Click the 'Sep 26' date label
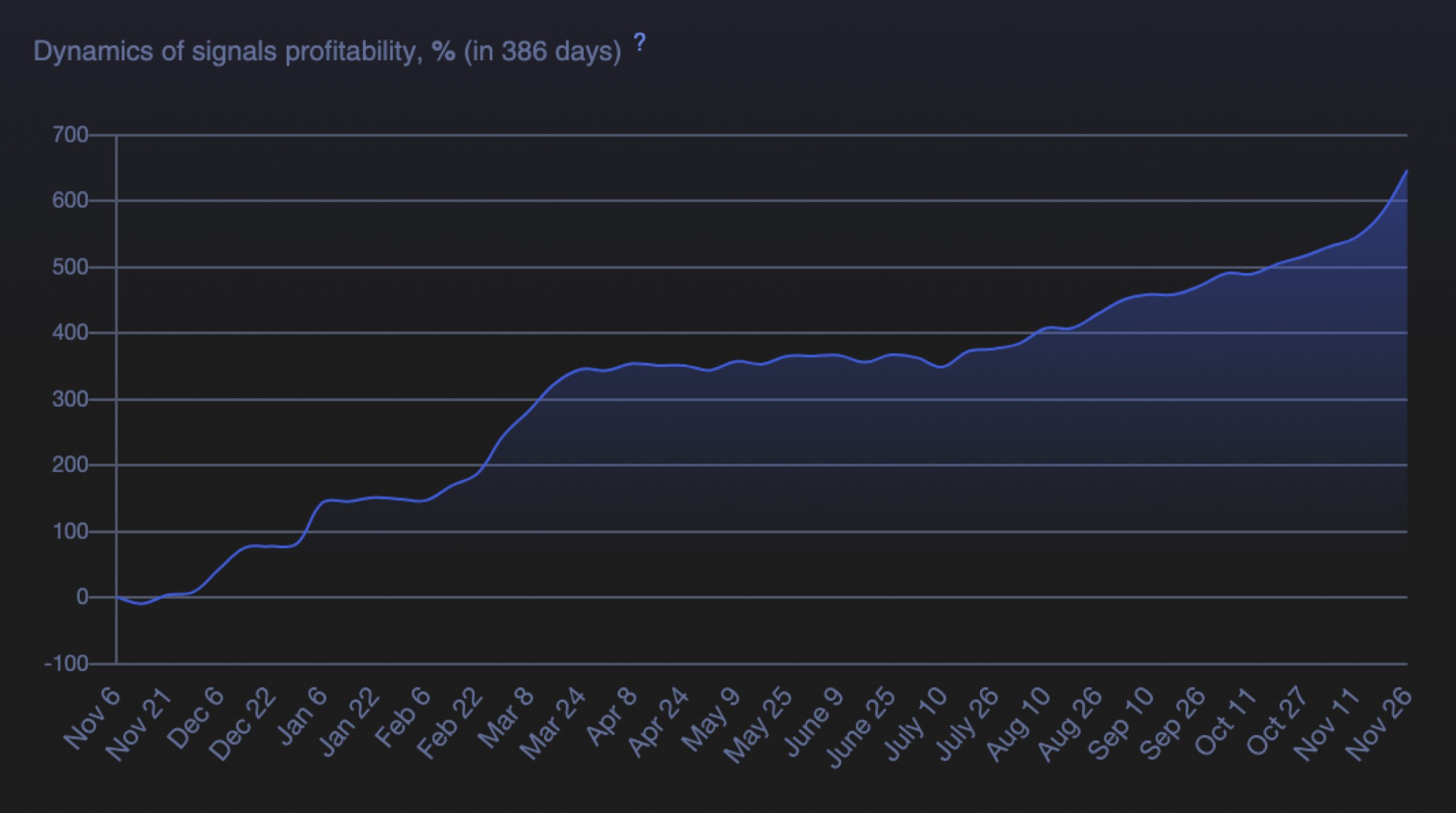 point(1173,724)
